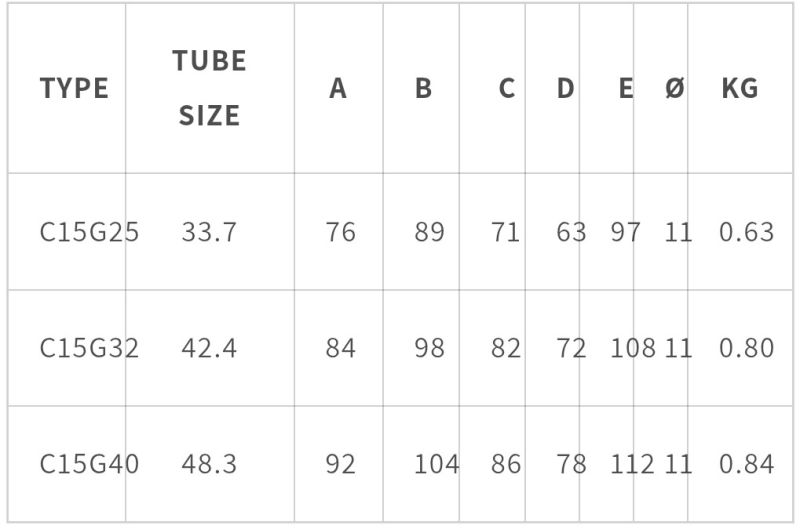Click the Ø diameter column header

point(674,89)
